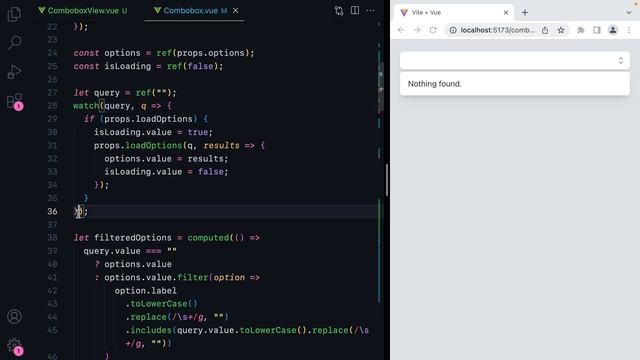Focus the localhost:5173 address bar
This screenshot has height=360, width=640.
(x=497, y=30)
